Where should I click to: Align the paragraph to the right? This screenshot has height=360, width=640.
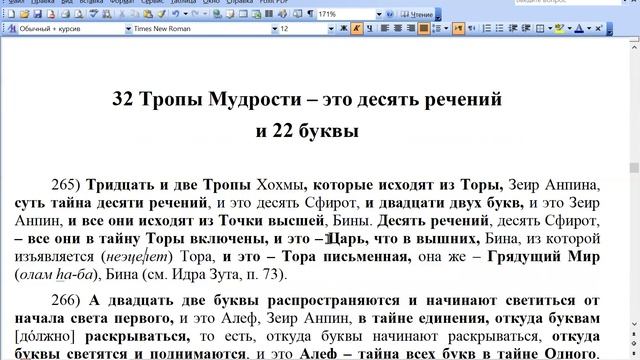pos(411,29)
